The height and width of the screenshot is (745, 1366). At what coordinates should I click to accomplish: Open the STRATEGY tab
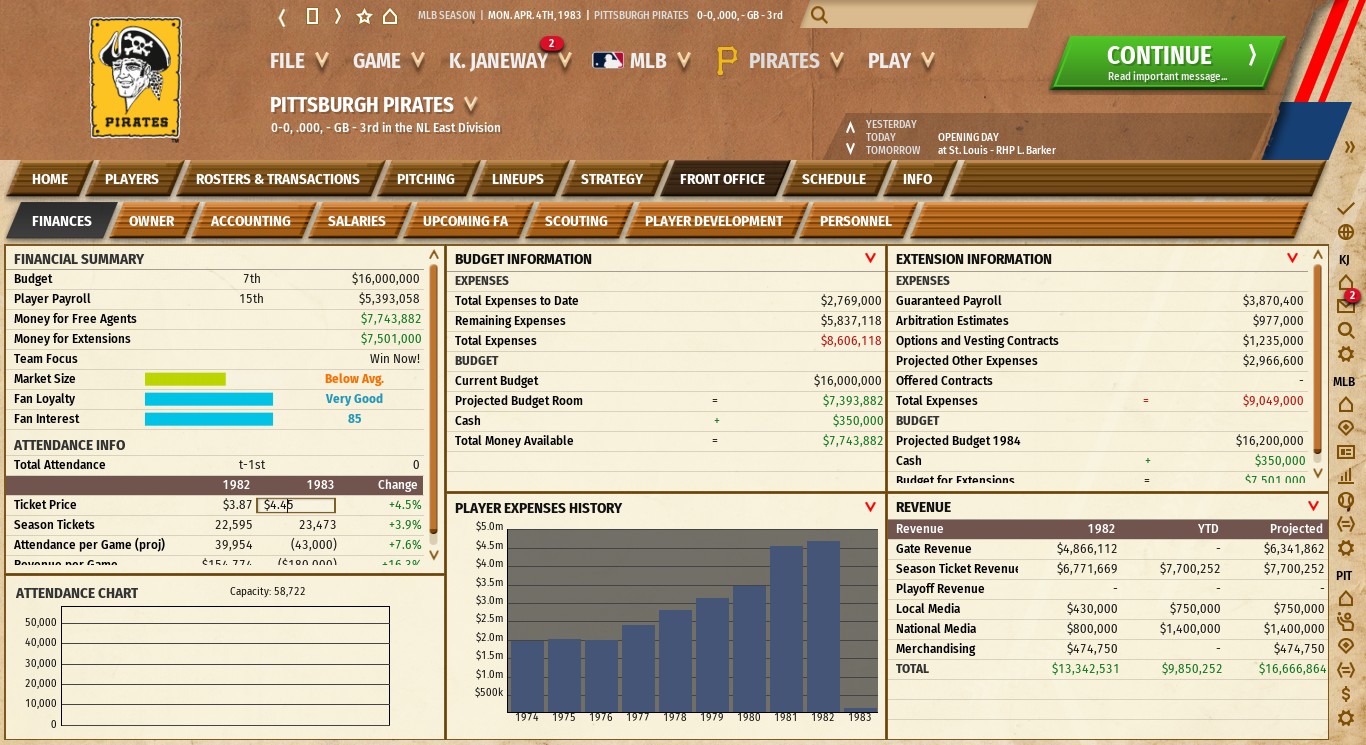pyautogui.click(x=612, y=179)
